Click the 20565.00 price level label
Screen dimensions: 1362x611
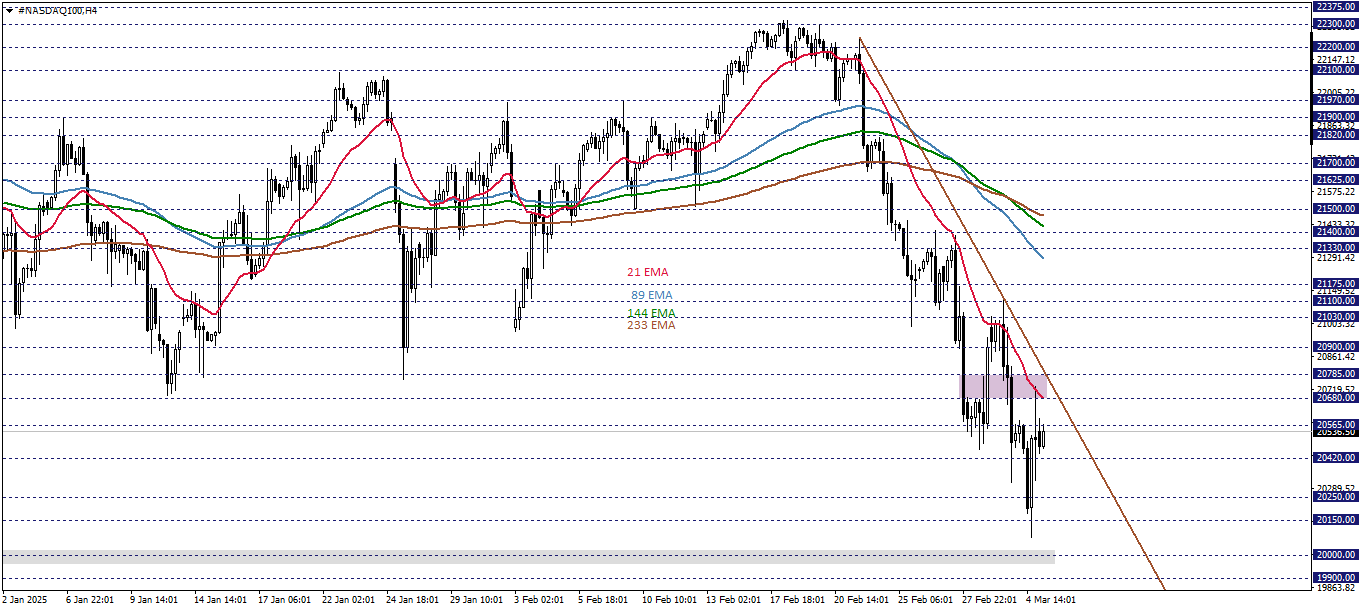[x=1336, y=424]
